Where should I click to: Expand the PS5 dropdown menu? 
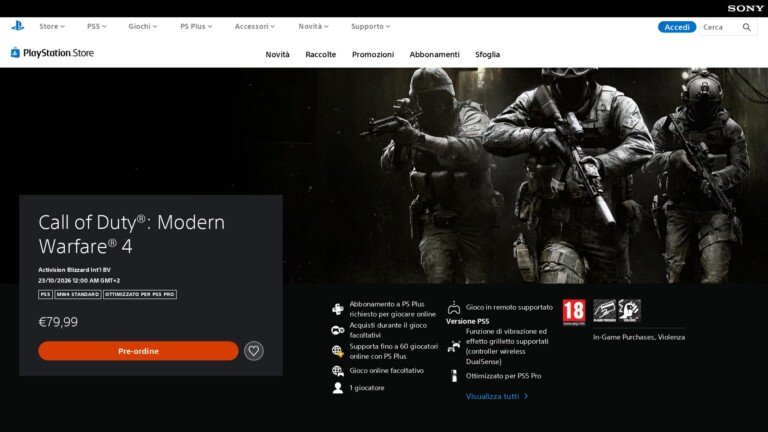coord(96,26)
